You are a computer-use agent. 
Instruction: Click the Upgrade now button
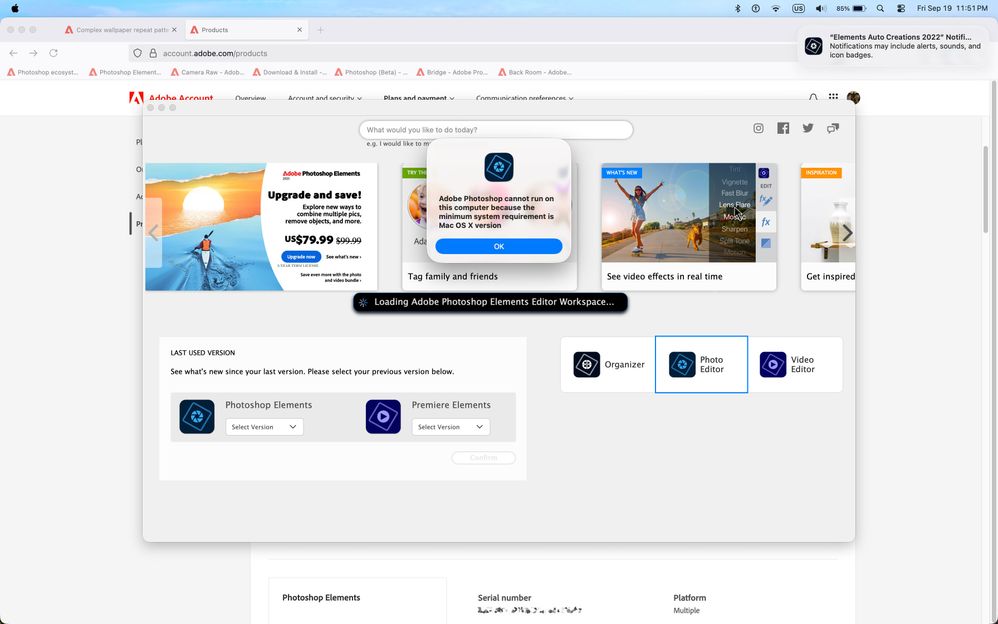pos(301,257)
